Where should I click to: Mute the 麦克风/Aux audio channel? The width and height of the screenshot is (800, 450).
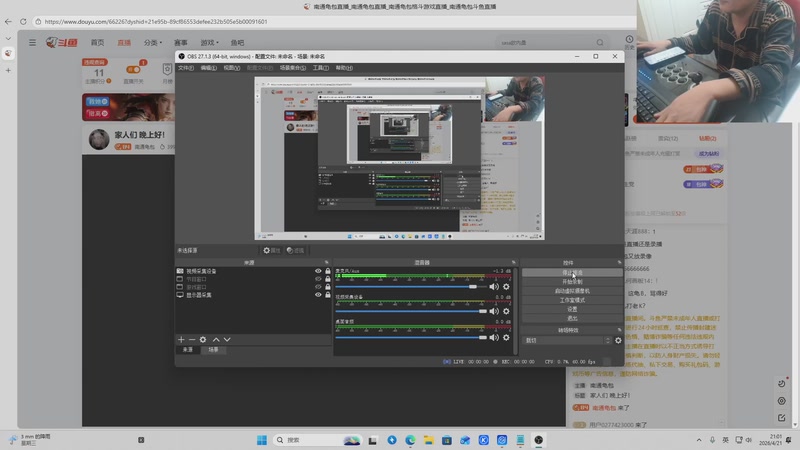[x=494, y=287]
